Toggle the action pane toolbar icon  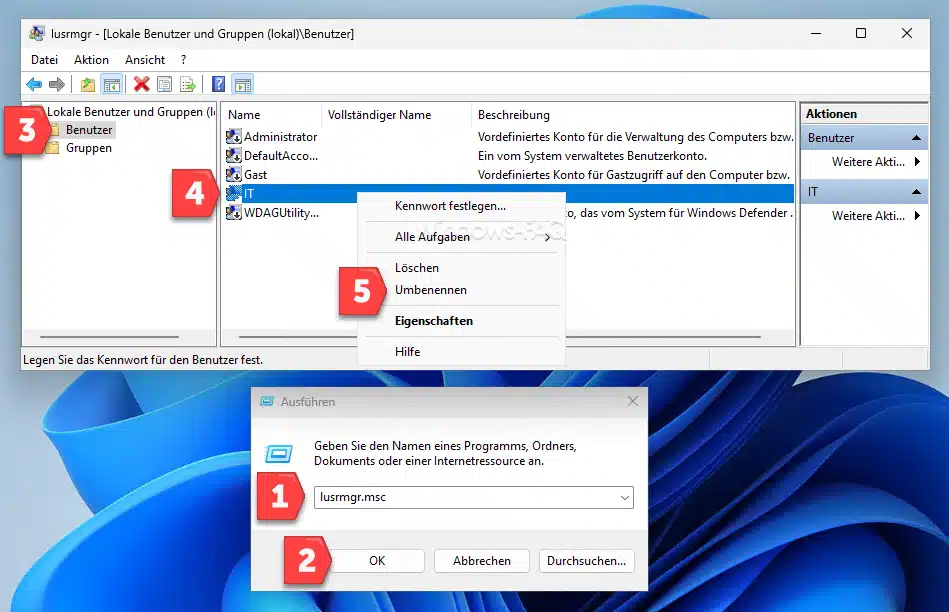[x=243, y=85]
